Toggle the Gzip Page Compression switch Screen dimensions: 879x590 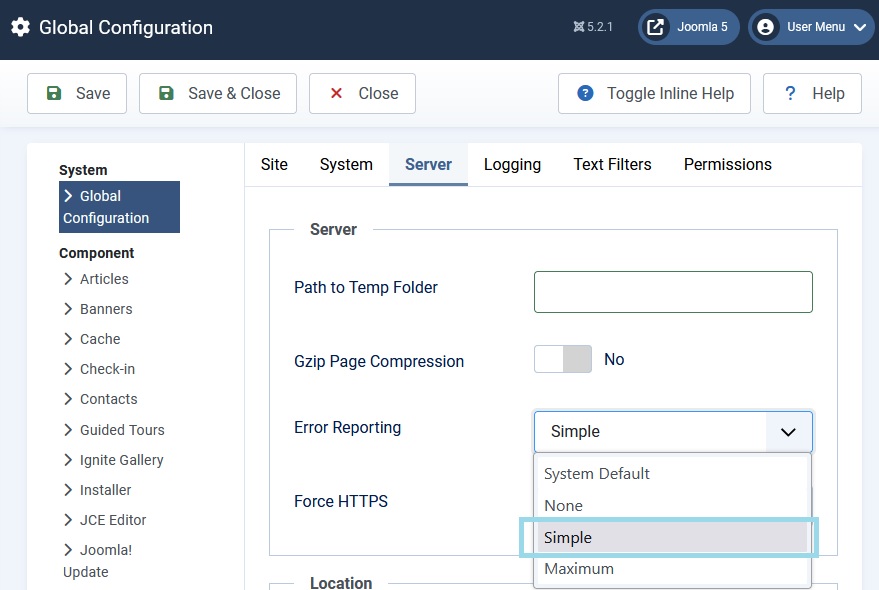point(563,359)
